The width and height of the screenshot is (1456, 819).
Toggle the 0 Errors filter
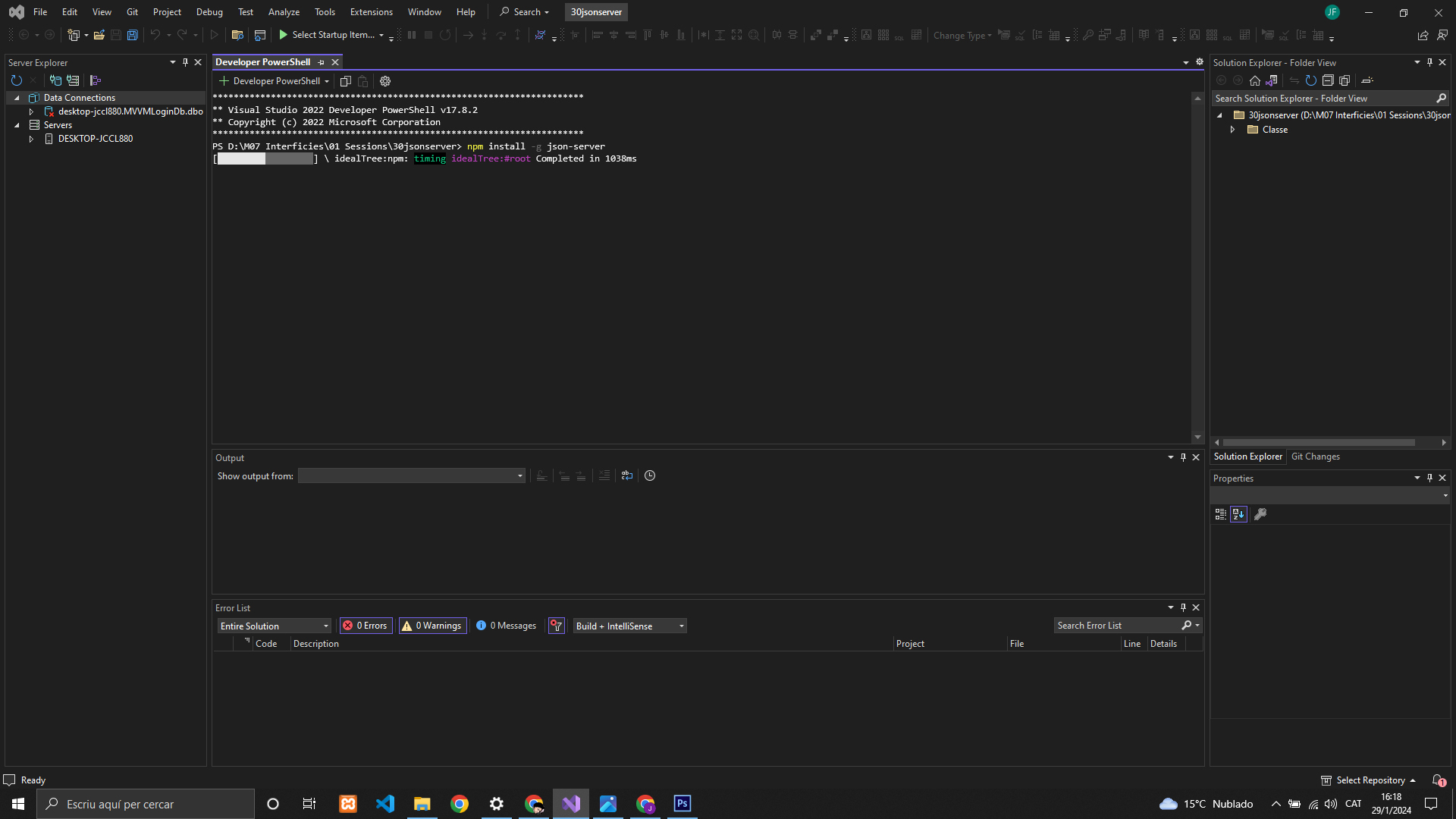[x=366, y=626]
